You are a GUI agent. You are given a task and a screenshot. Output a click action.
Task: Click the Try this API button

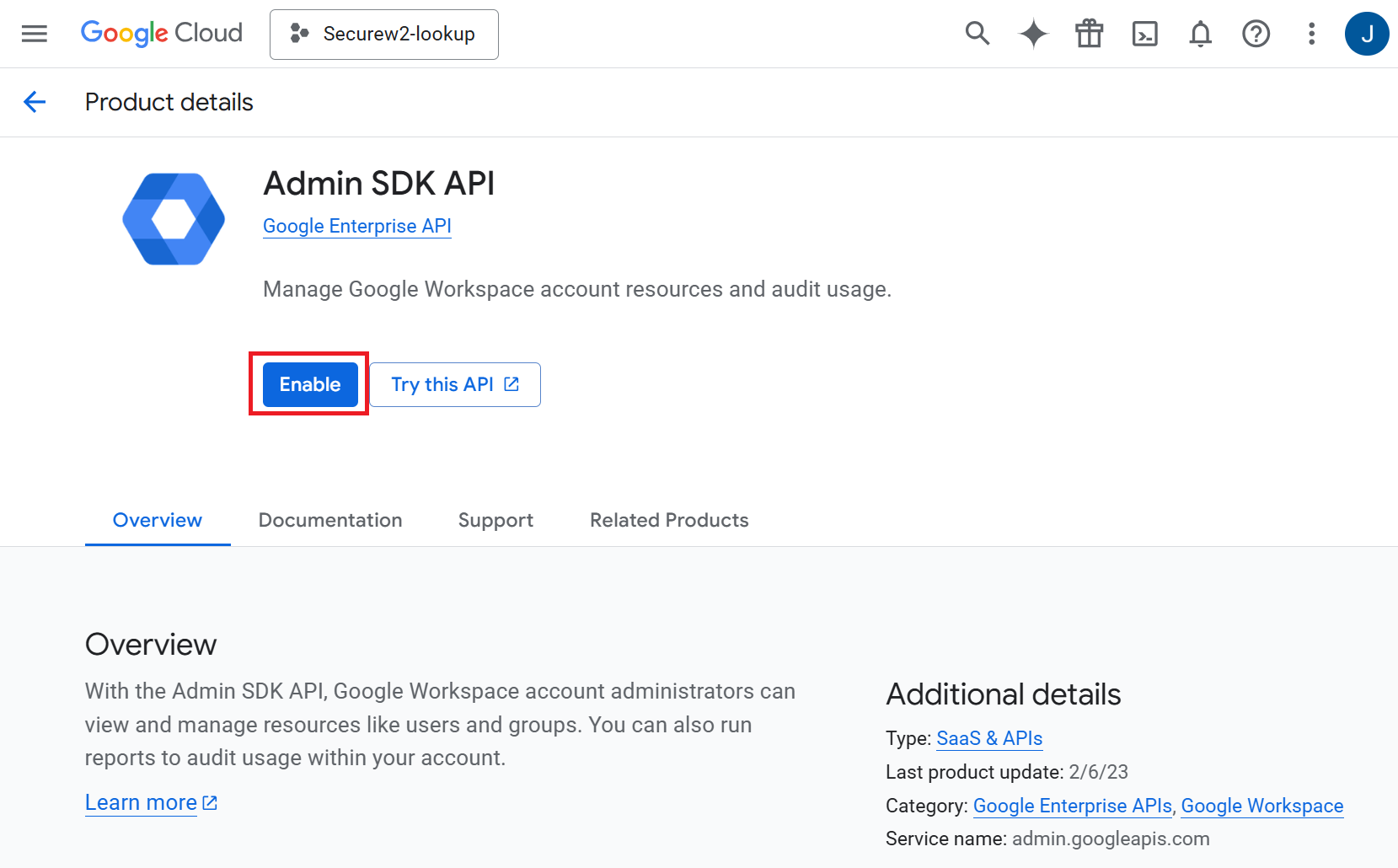(x=455, y=384)
